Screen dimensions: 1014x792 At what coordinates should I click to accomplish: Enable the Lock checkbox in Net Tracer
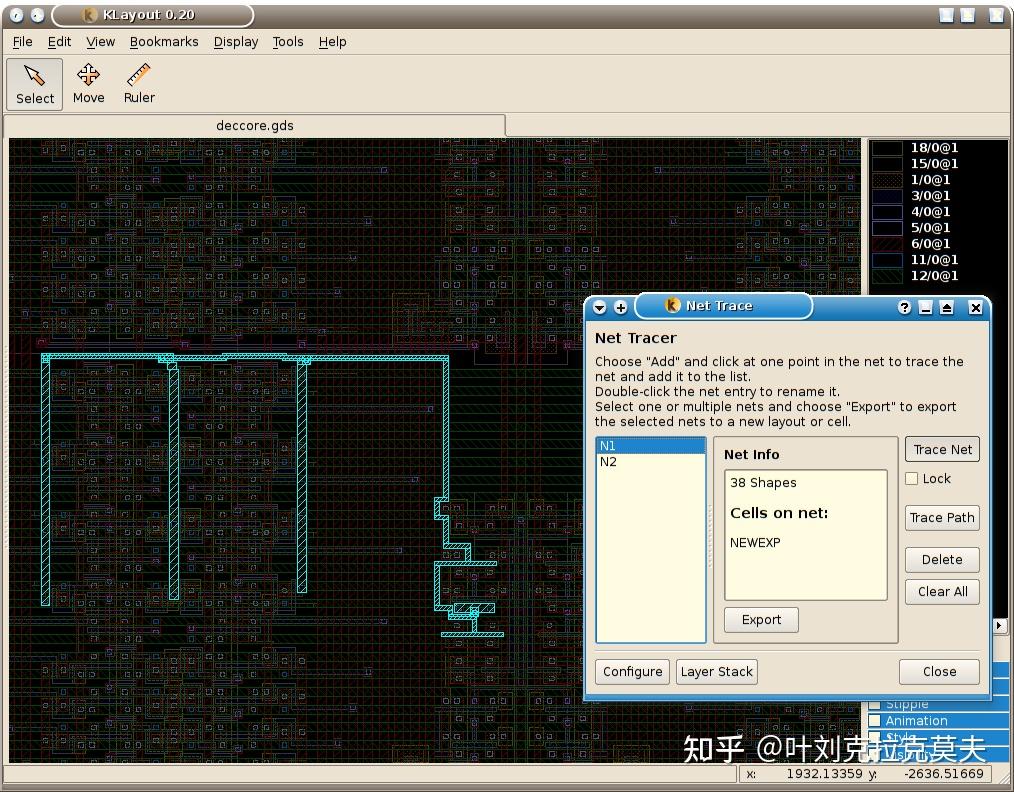coord(911,478)
